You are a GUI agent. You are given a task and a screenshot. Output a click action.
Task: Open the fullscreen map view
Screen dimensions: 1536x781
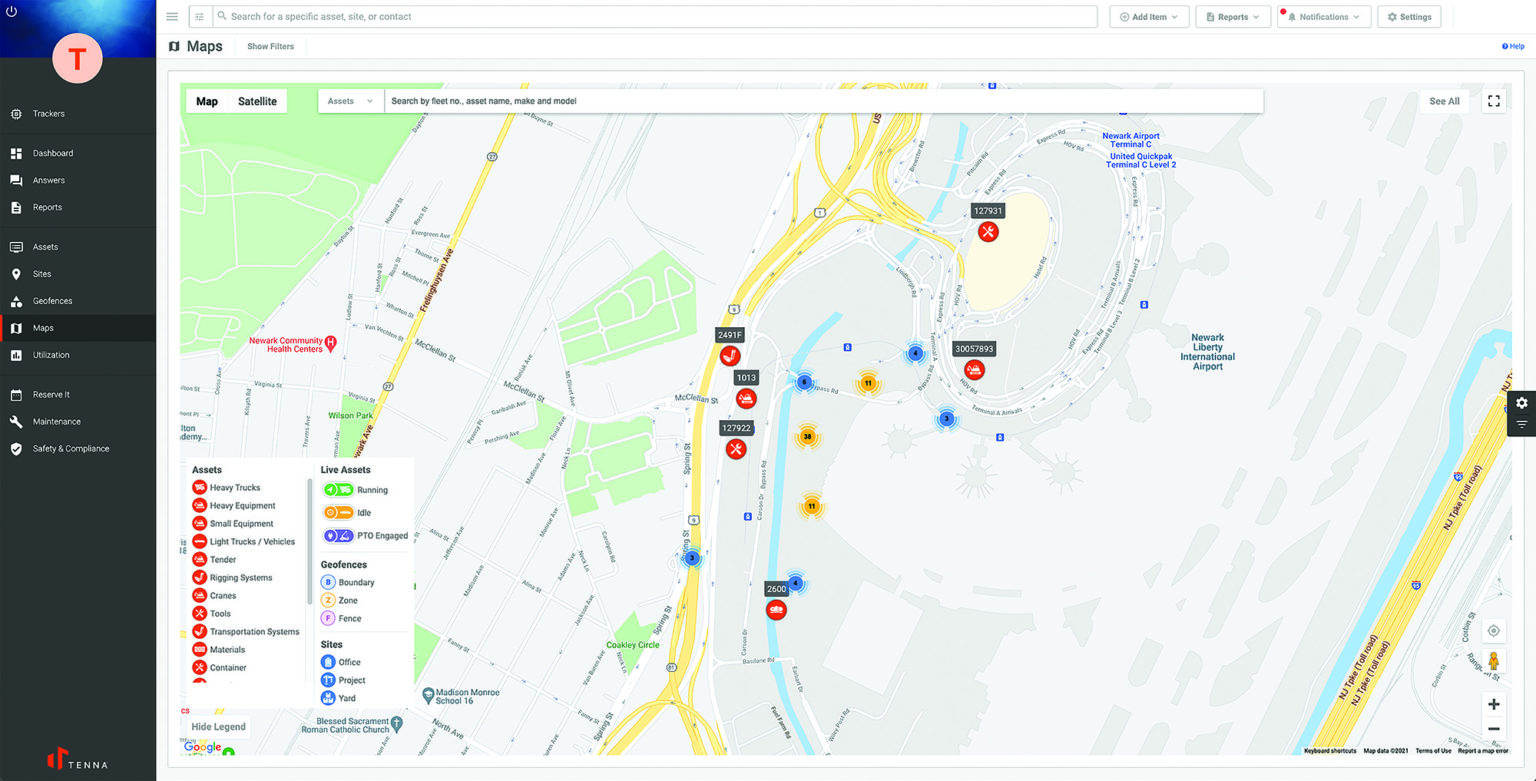coord(1493,101)
